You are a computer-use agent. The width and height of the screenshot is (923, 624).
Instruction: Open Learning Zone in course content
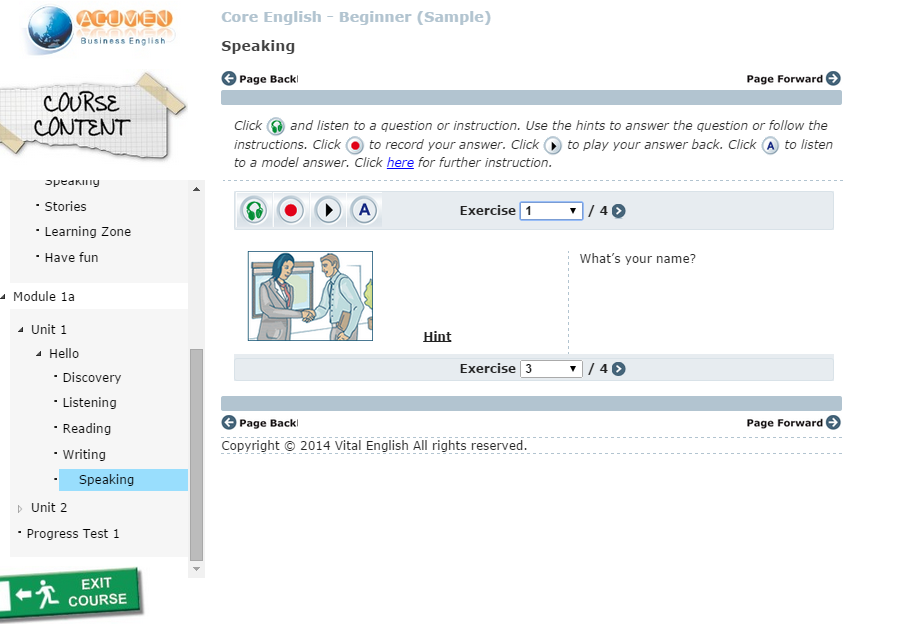pyautogui.click(x=88, y=231)
